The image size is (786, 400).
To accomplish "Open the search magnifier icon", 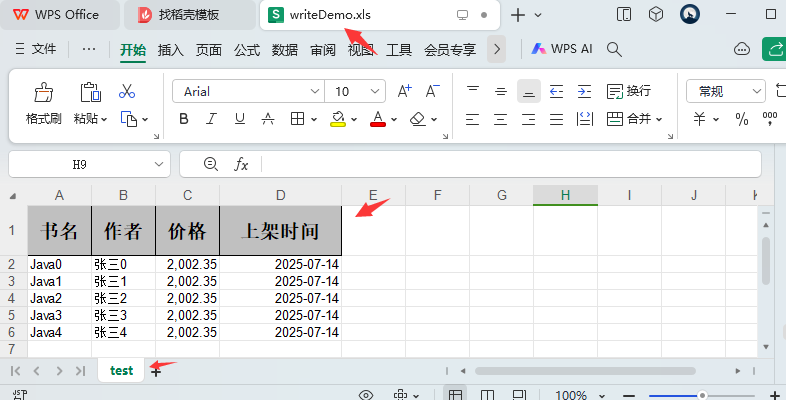I will [x=614, y=49].
